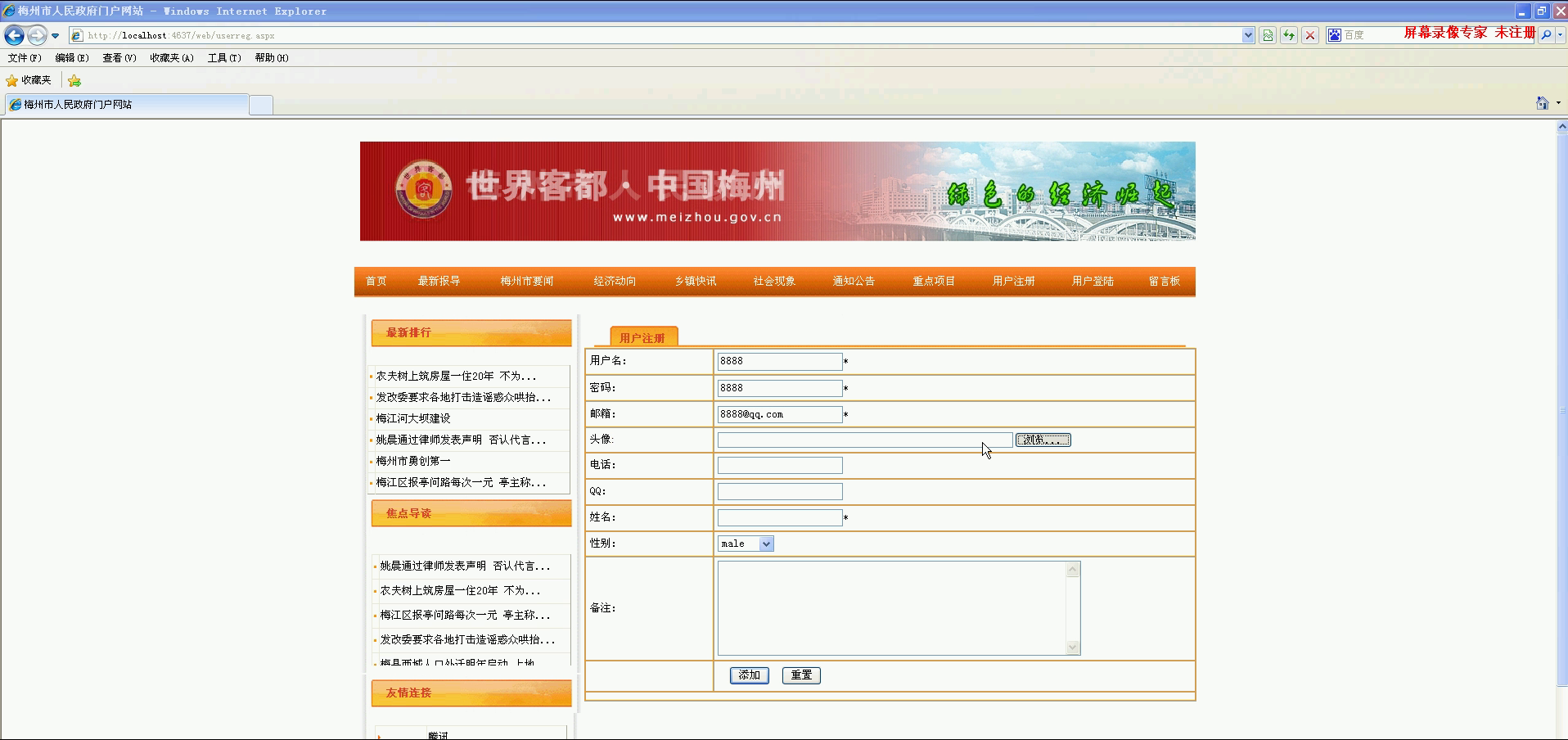Viewport: 1568px width, 740px height.
Task: Open 姚晨通过律师发表声明 under 焦点导读
Action: (x=465, y=566)
